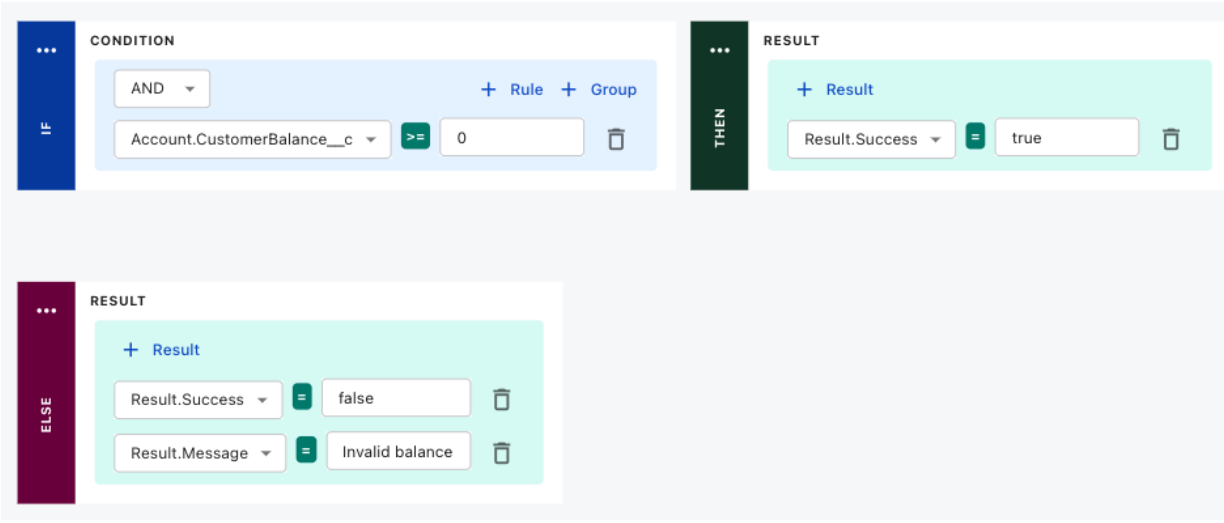Click the >= operator in the condition
The image size is (1224, 523).
pyautogui.click(x=415, y=138)
